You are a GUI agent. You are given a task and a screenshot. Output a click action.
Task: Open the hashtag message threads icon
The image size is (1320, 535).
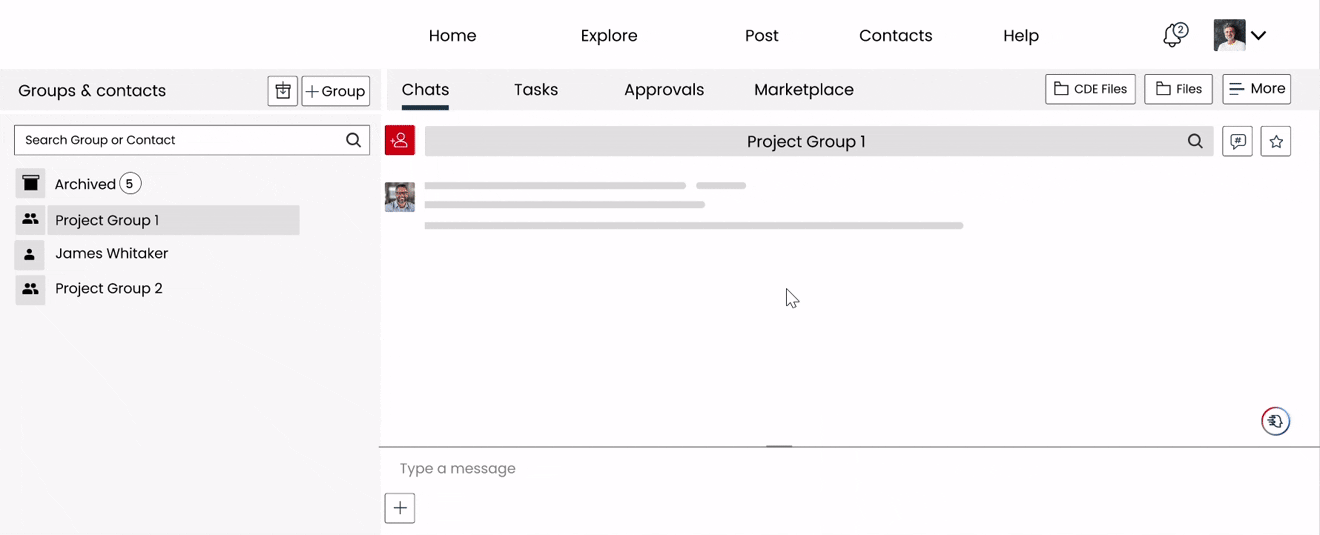[x=1237, y=141]
